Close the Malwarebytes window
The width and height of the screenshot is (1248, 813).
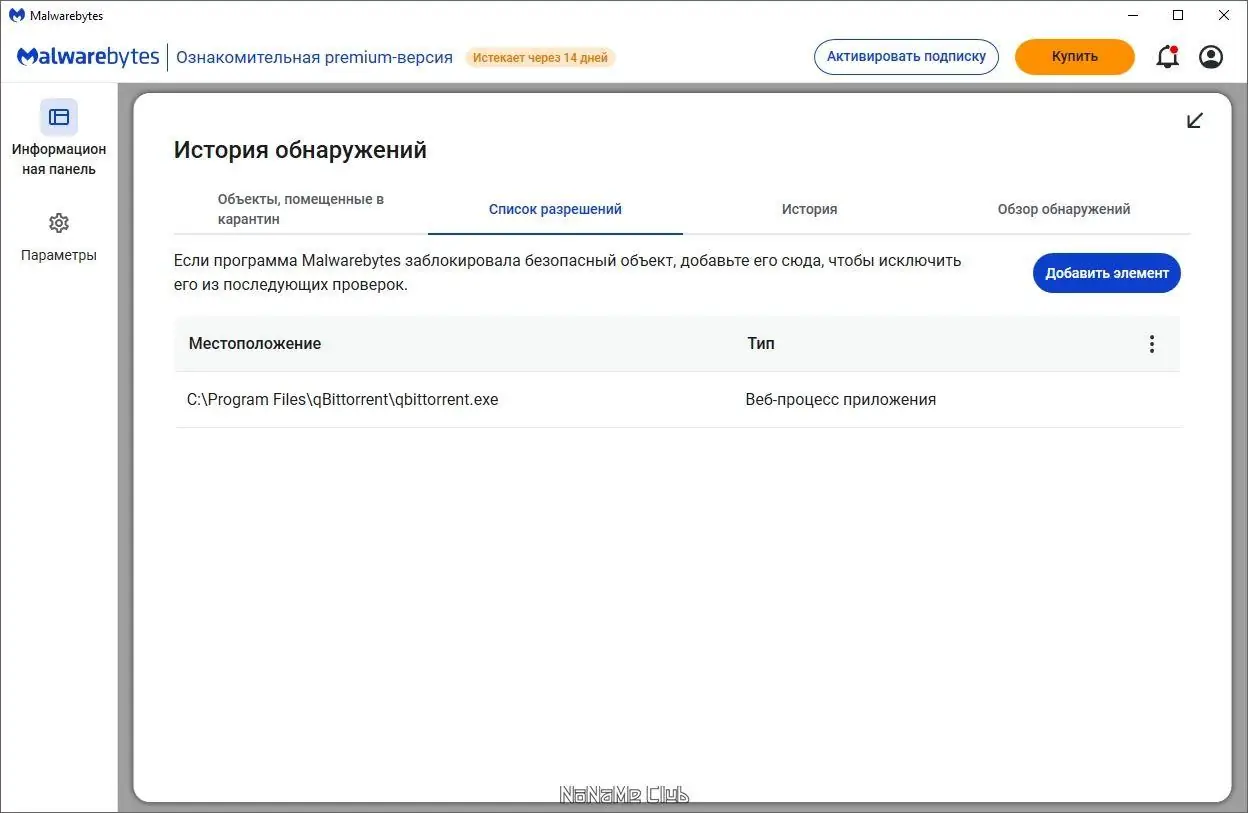[x=1224, y=15]
